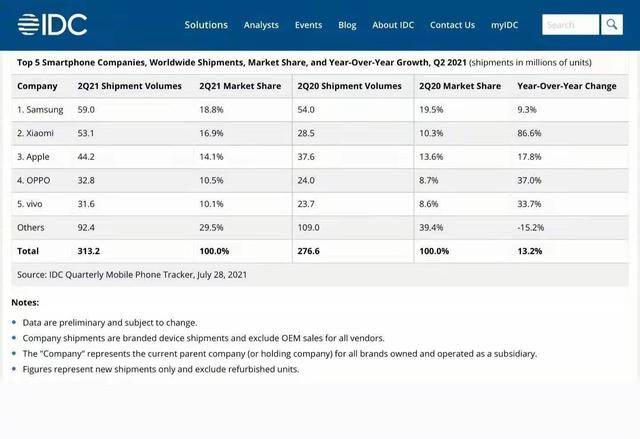The height and width of the screenshot is (439, 640).
Task: Click the IDC Quarterly Mobile Phone Tracker source line
Action: coord(132,275)
